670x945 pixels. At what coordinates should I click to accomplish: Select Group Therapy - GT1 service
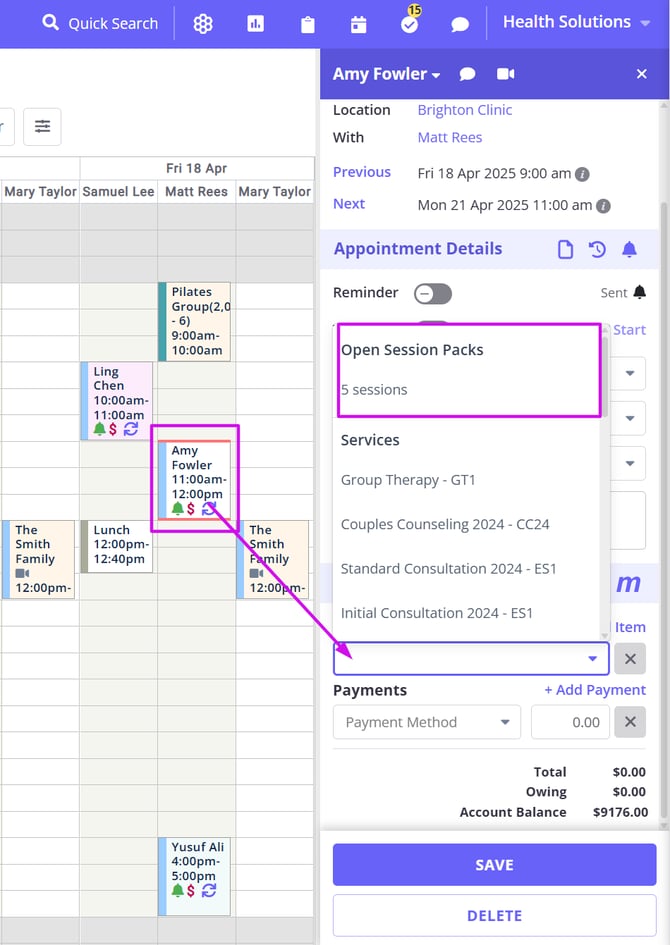click(408, 480)
